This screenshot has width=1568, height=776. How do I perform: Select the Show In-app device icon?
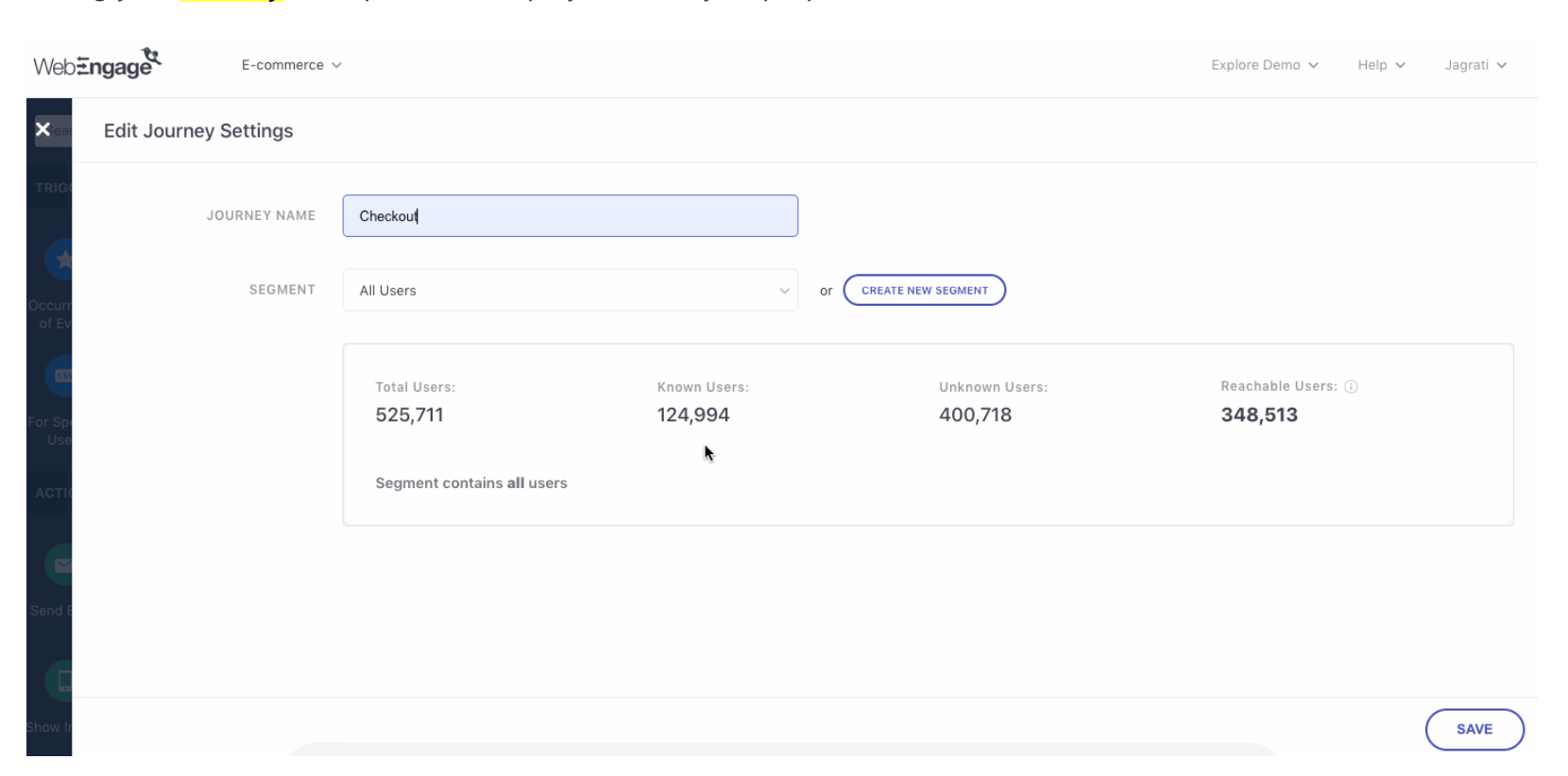(61, 681)
